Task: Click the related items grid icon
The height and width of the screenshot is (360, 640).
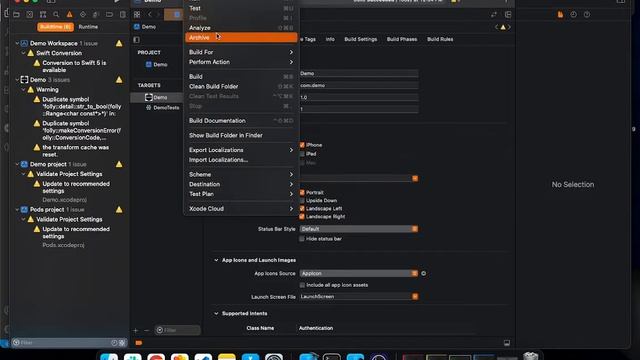Action: 137,15
